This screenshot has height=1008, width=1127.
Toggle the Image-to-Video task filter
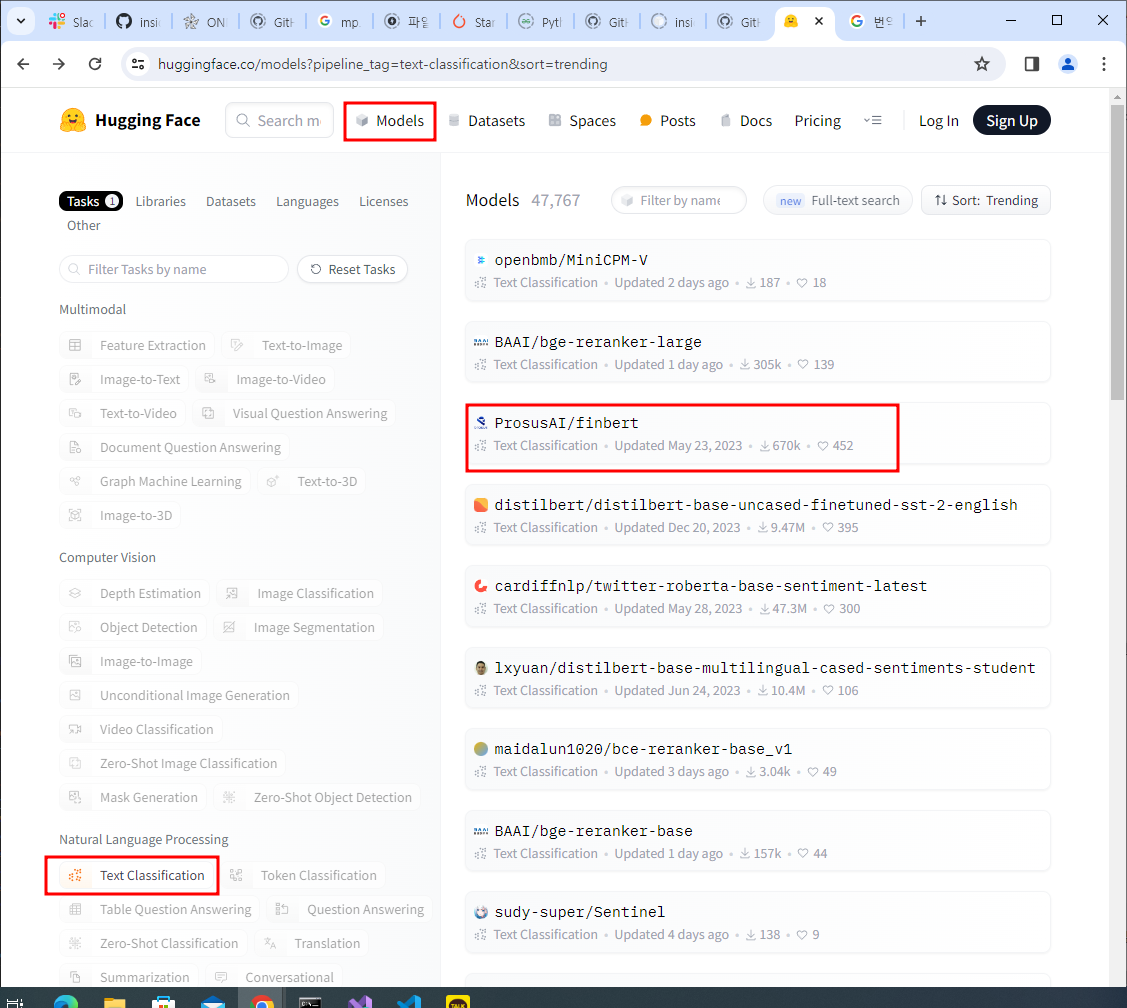pos(265,380)
